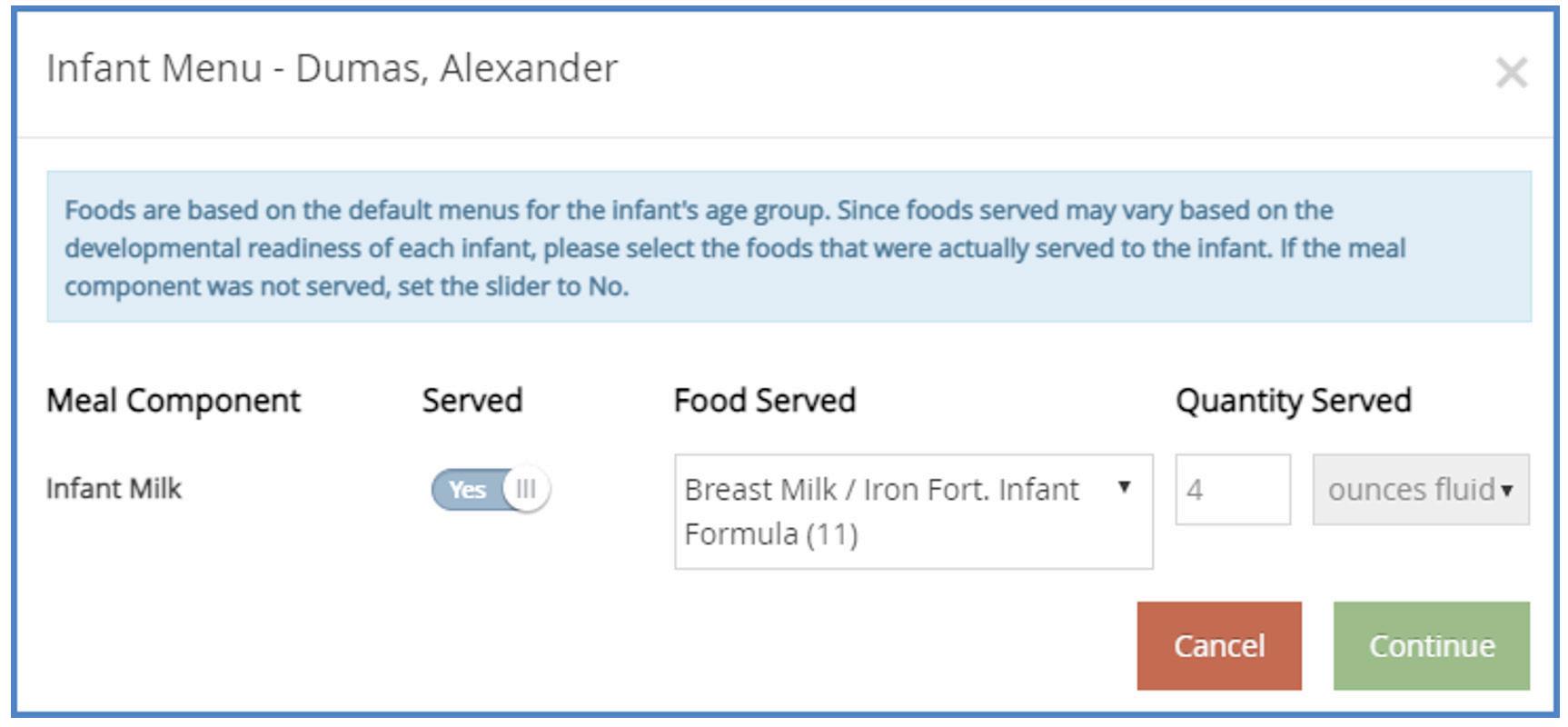This screenshot has height=727, width=1568.
Task: Click the grip handle on the Yes slider
Action: [x=526, y=490]
